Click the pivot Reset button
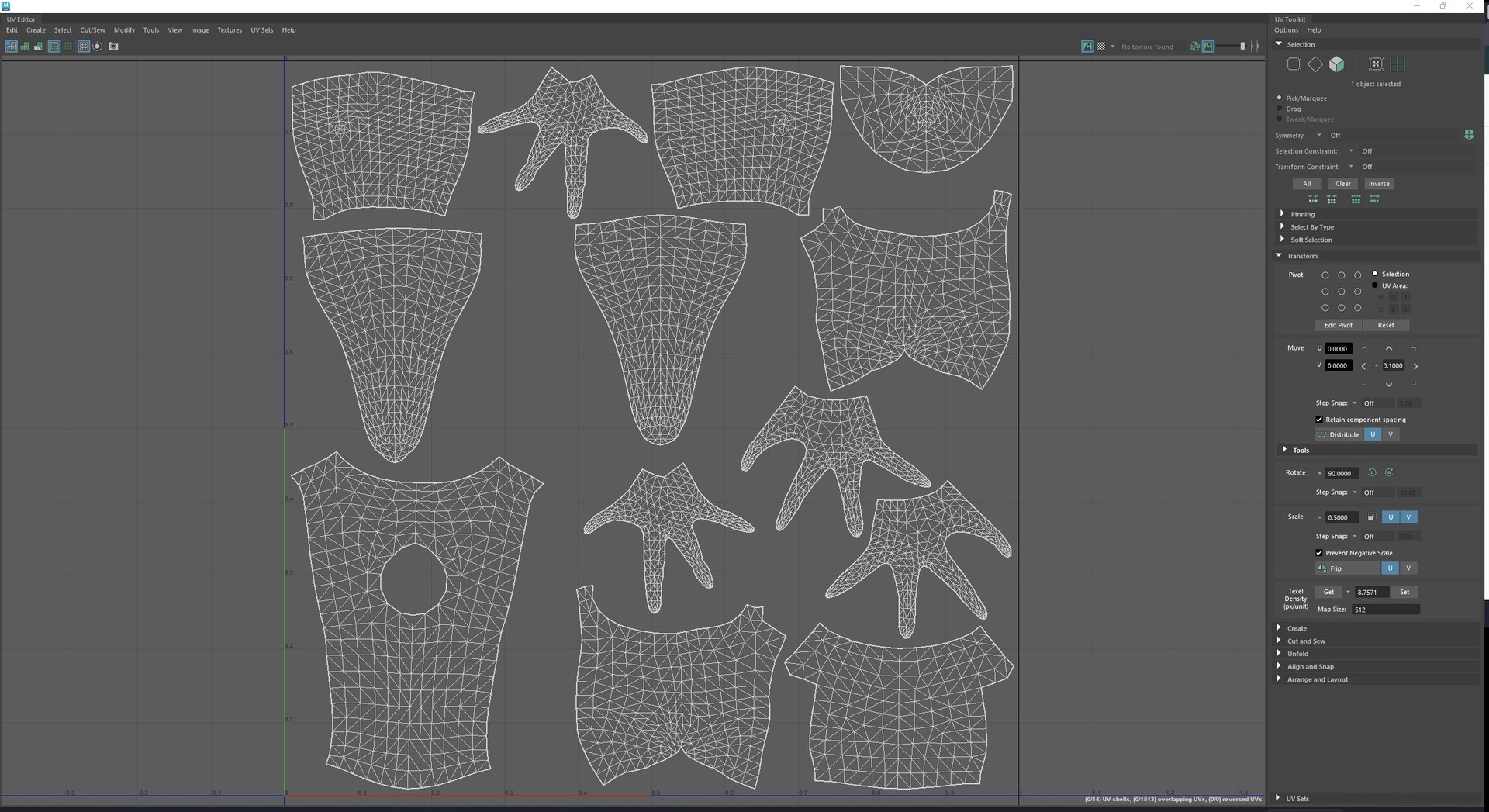The width and height of the screenshot is (1489, 812). click(x=1386, y=326)
